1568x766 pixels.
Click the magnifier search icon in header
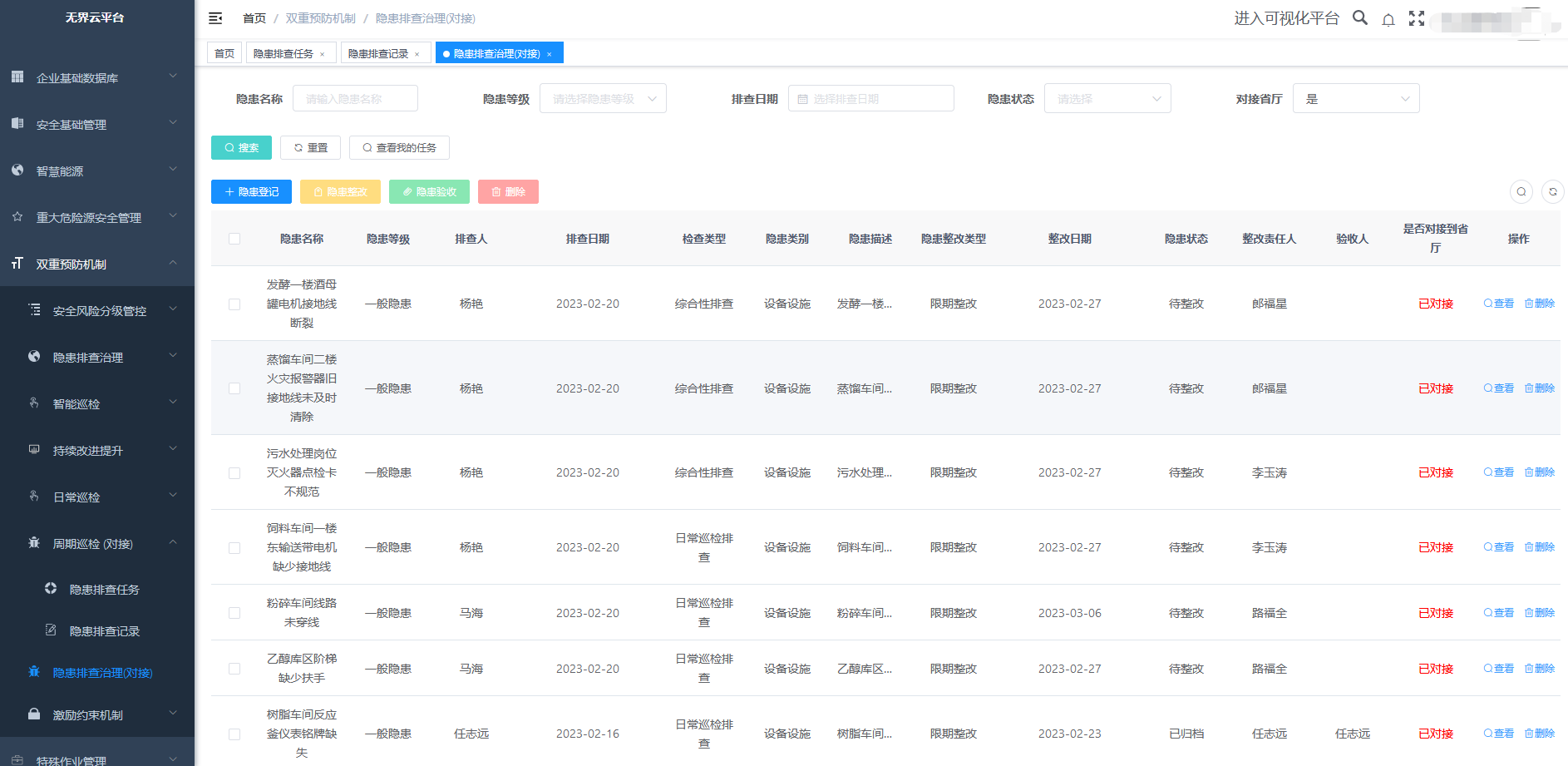point(1360,17)
